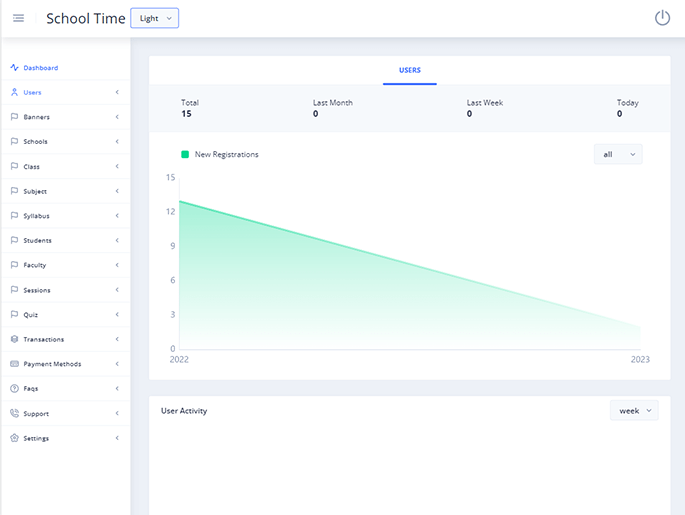Click the 2022 axis label

point(179,359)
